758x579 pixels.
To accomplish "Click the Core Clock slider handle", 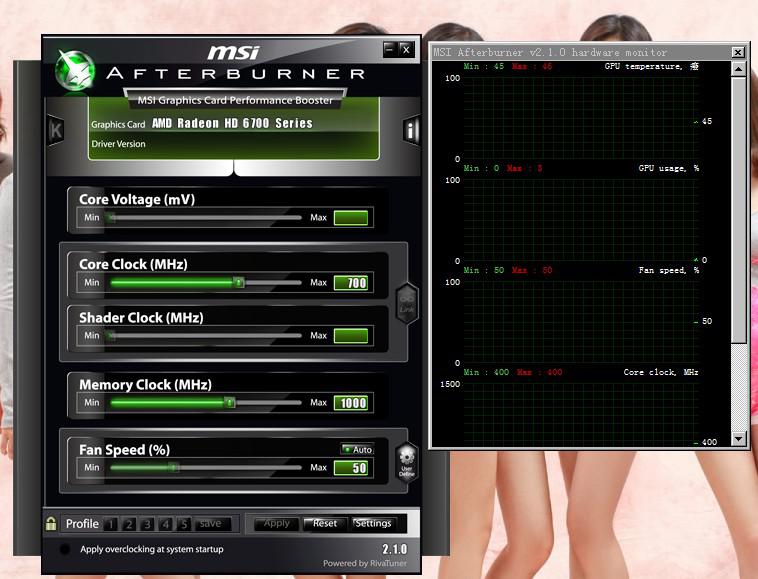I will pos(239,282).
